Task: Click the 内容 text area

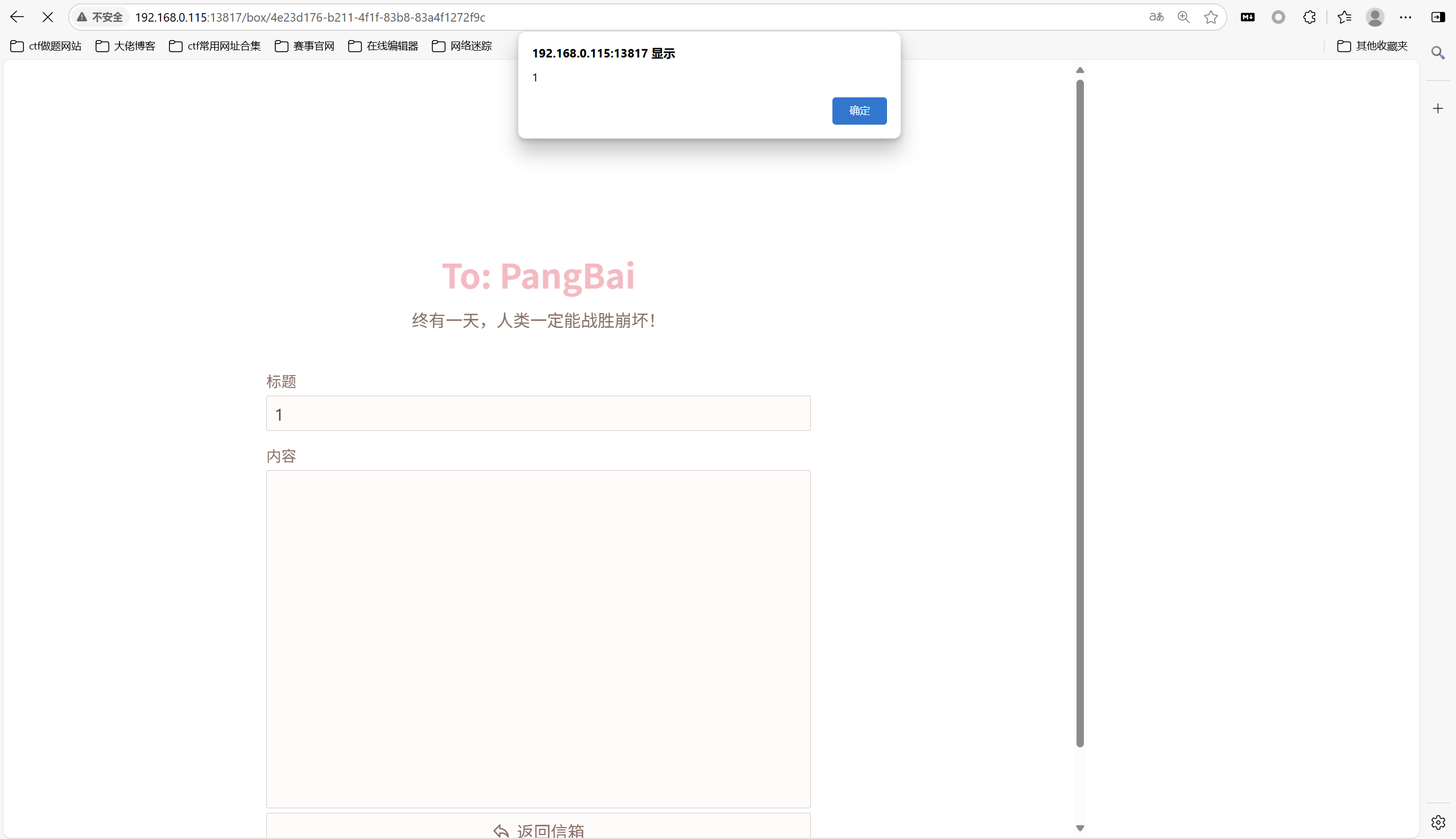Action: click(538, 639)
